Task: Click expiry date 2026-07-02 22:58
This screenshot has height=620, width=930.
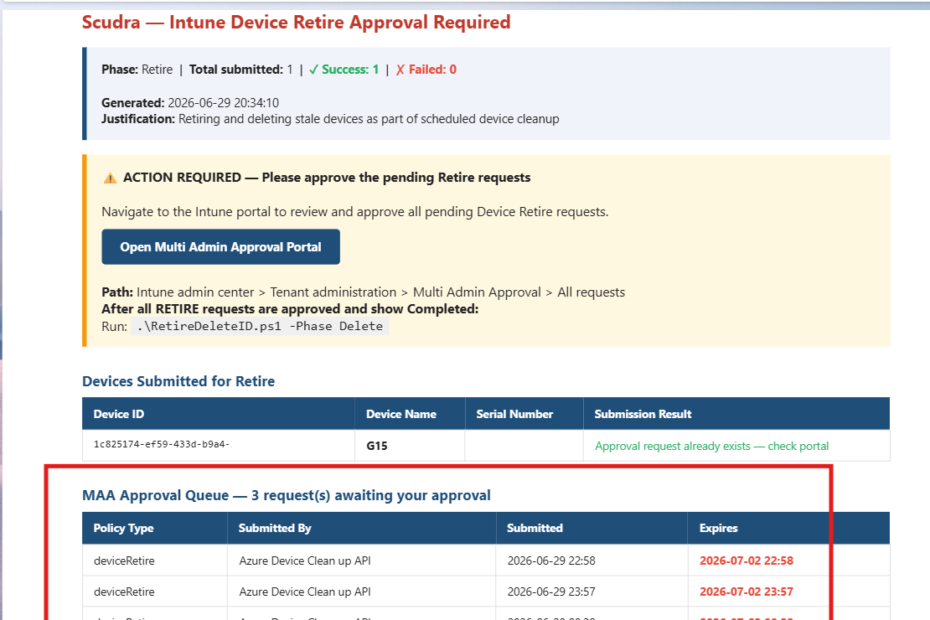Action: click(746, 561)
